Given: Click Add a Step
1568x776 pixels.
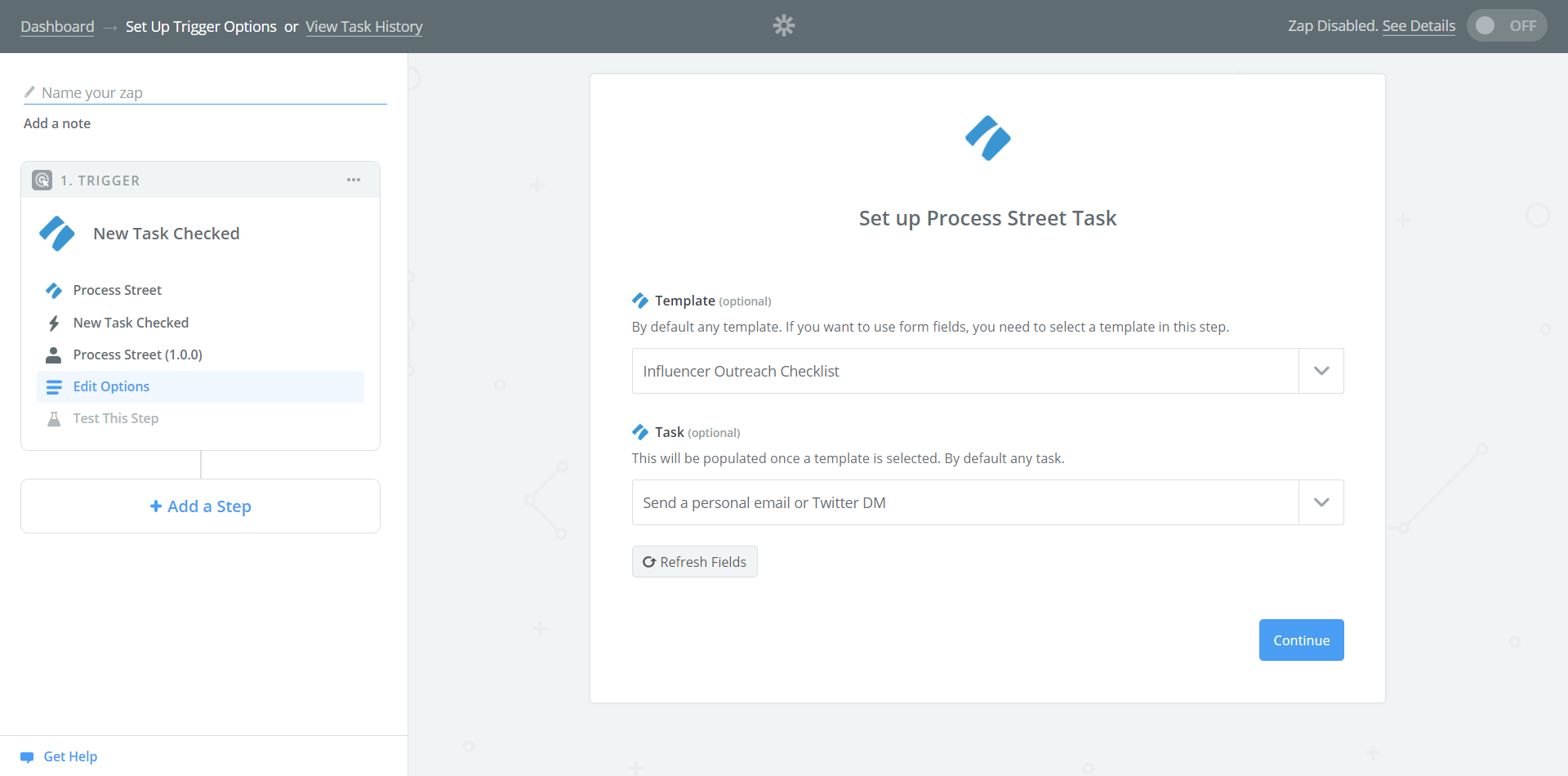Looking at the screenshot, I should (200, 506).
